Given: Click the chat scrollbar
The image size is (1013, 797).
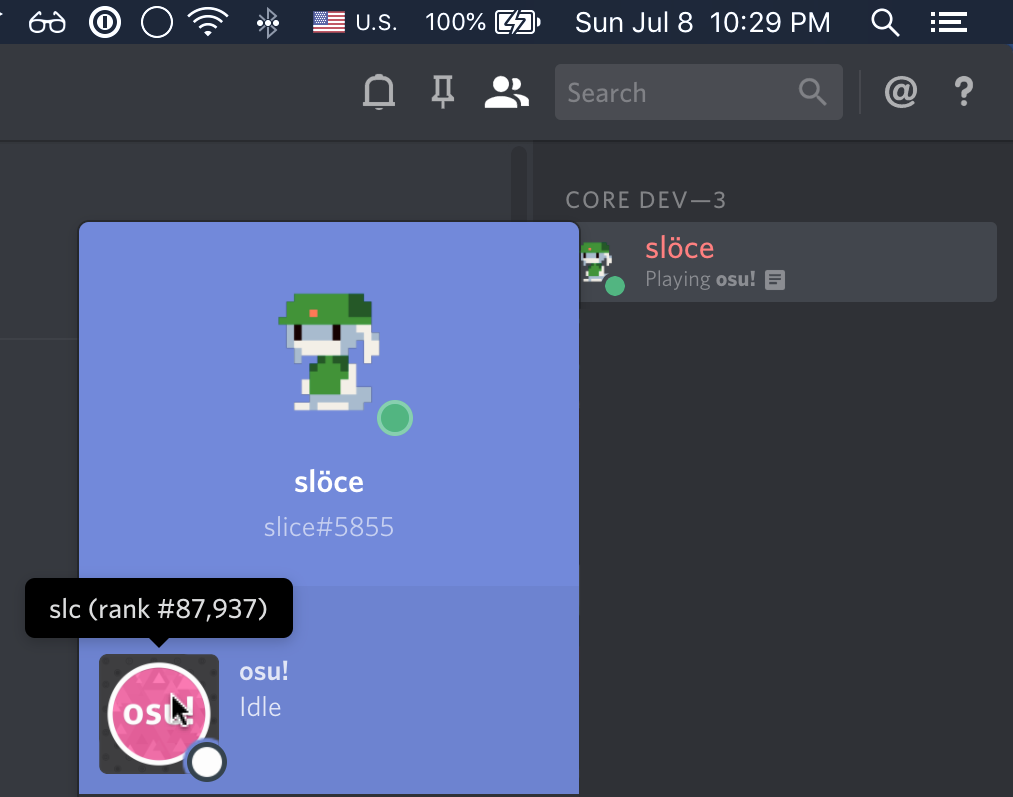Looking at the screenshot, I should [x=519, y=184].
